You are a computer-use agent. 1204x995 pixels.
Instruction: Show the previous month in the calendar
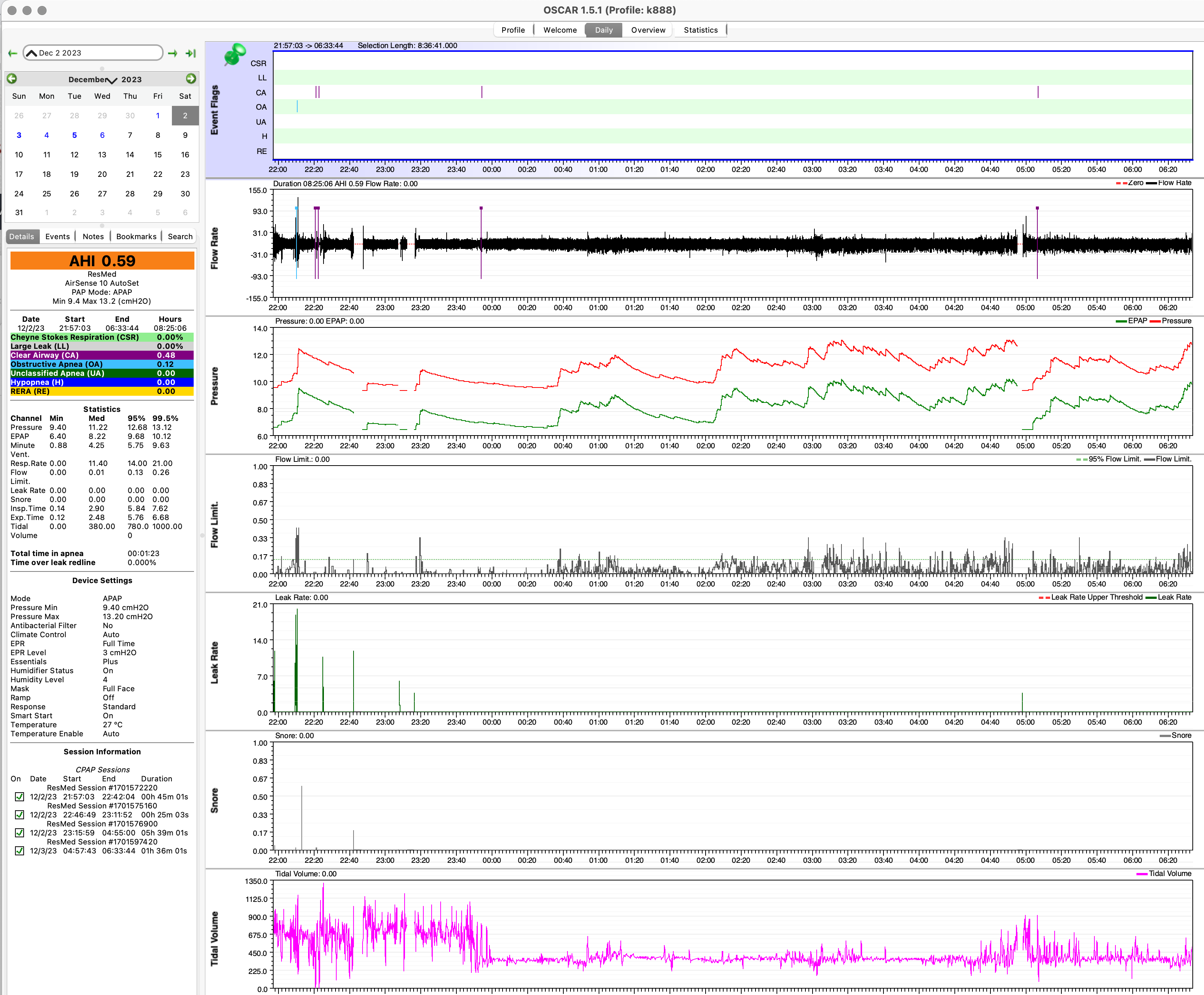click(x=12, y=79)
